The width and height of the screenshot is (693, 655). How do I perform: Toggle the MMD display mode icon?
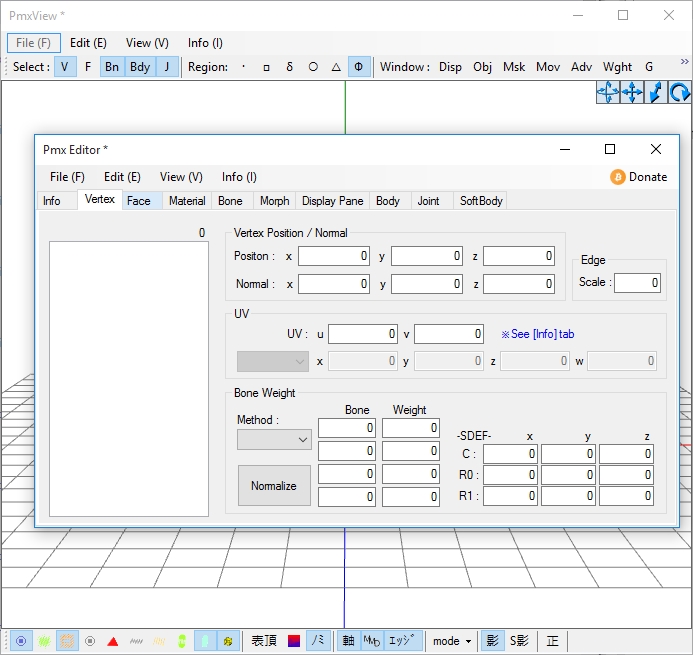[x=372, y=641]
